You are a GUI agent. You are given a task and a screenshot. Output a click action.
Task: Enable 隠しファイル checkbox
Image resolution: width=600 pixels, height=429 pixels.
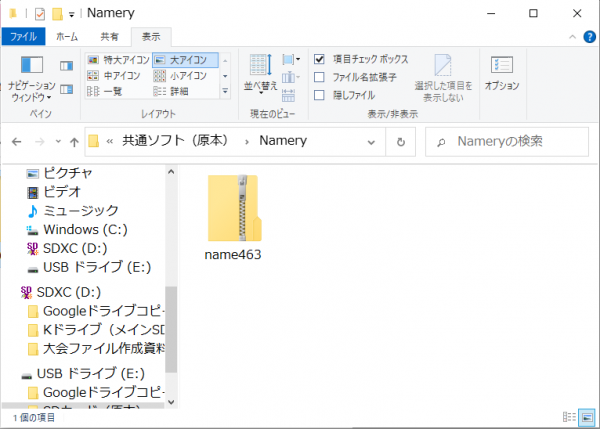coord(319,95)
